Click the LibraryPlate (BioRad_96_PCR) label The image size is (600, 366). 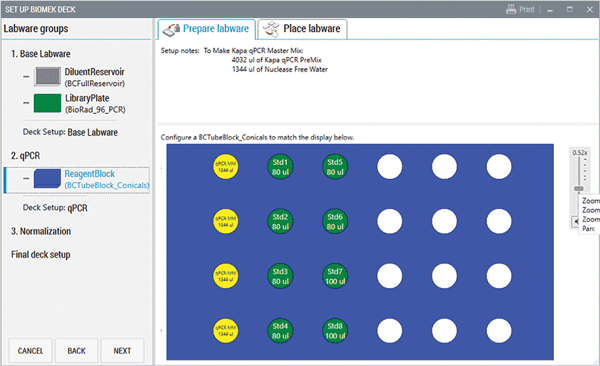pos(95,103)
